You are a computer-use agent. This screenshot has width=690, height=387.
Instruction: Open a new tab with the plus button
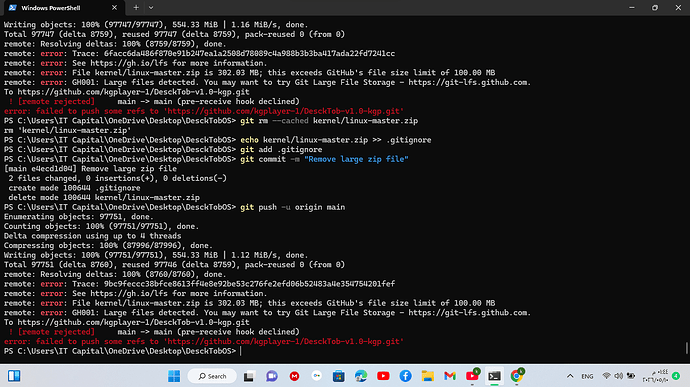click(x=136, y=7)
